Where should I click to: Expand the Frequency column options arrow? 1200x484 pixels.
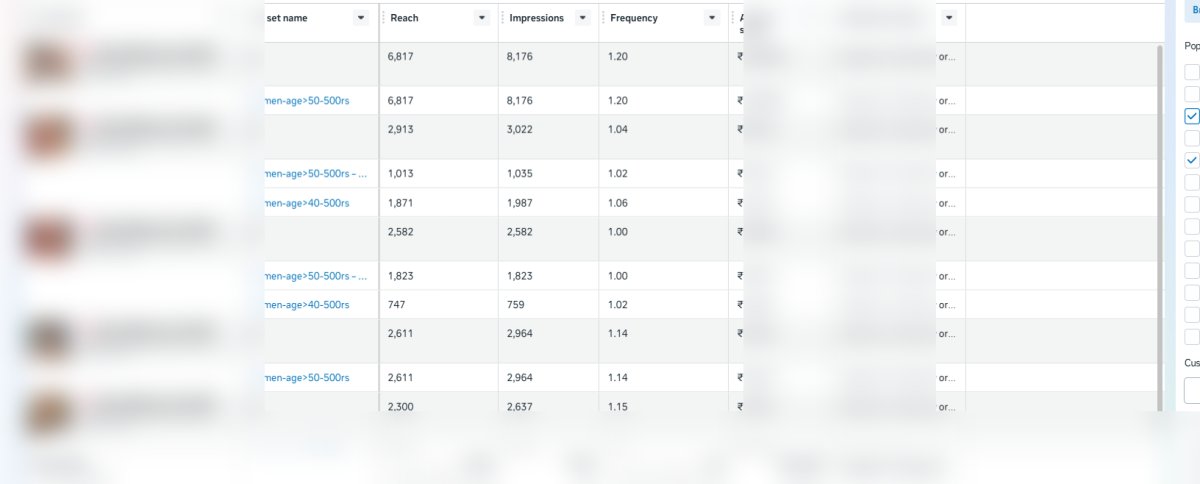pos(711,18)
